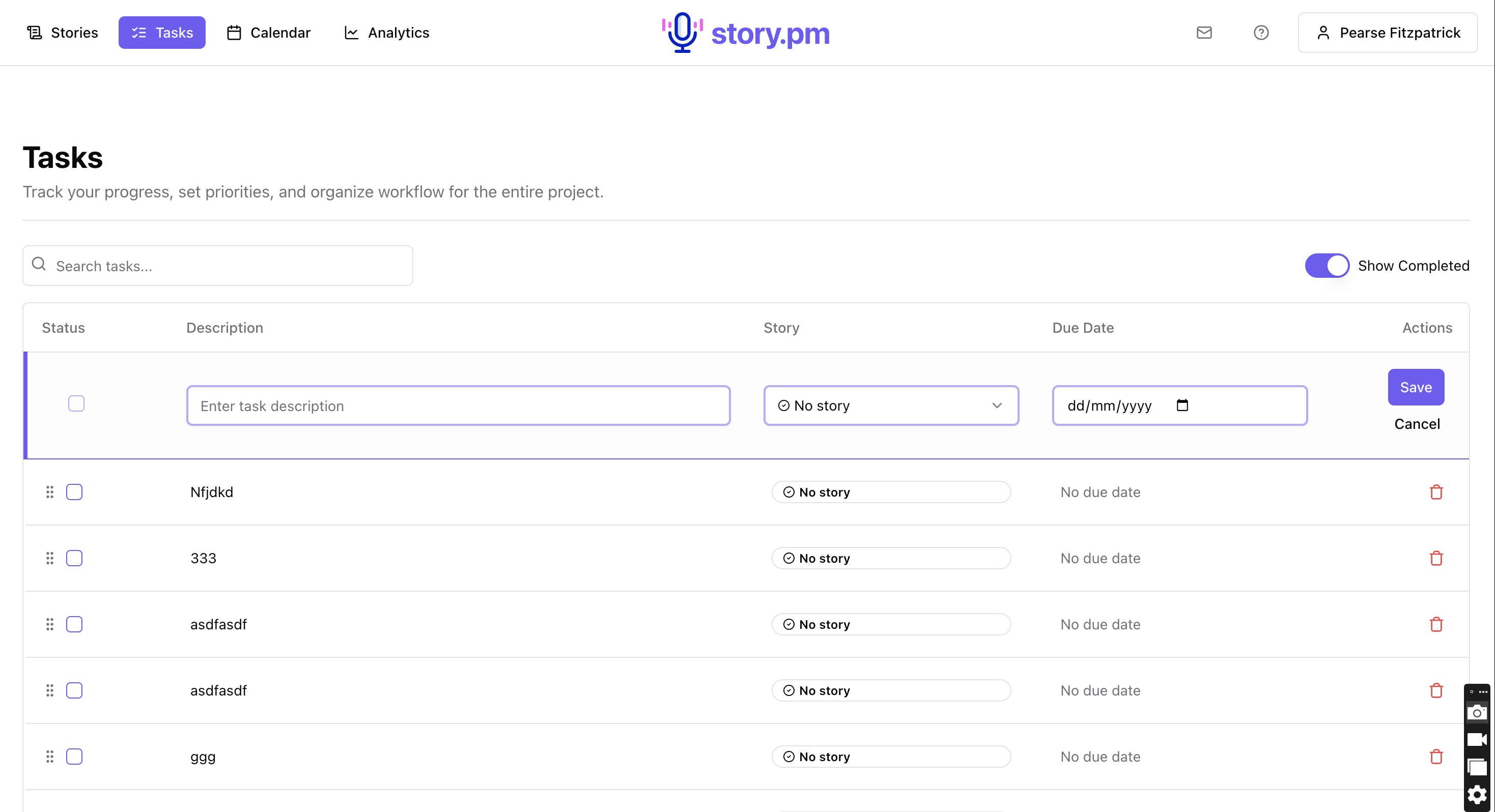This screenshot has width=1495, height=812.
Task: Open Pearse Fitzpatrick account menu
Action: [1388, 33]
